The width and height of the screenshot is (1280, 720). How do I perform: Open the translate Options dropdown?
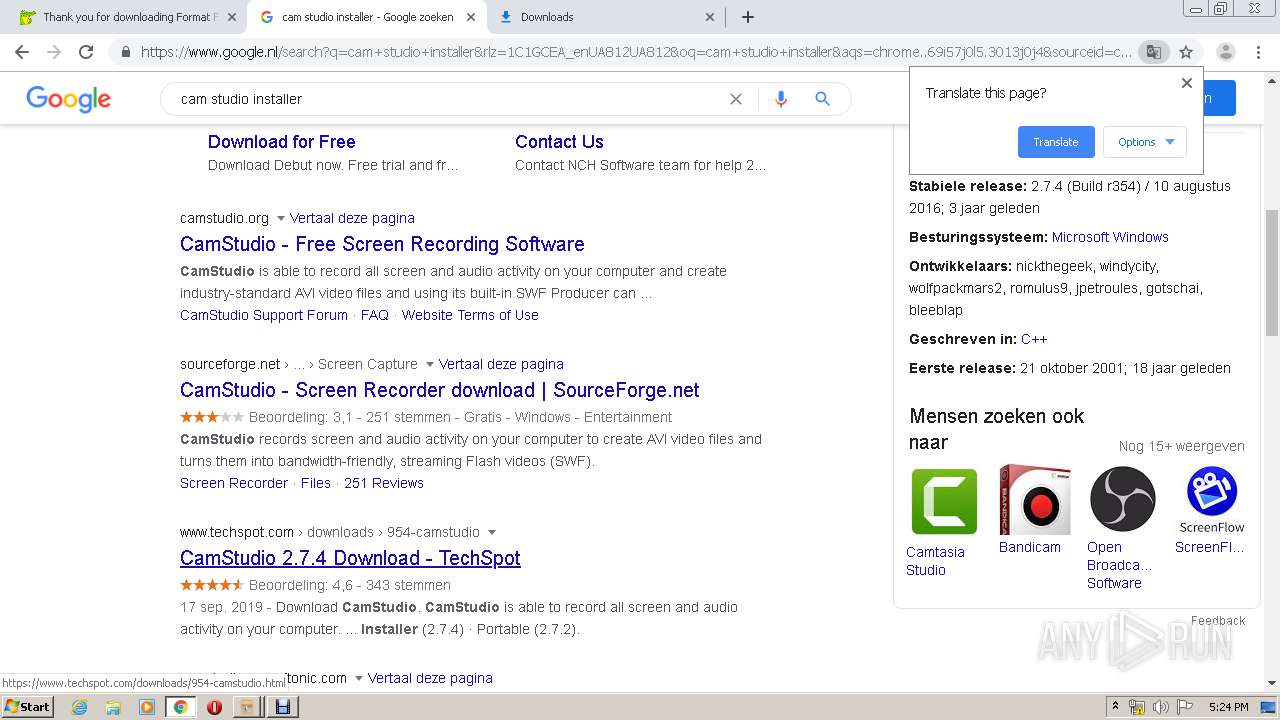point(1145,142)
